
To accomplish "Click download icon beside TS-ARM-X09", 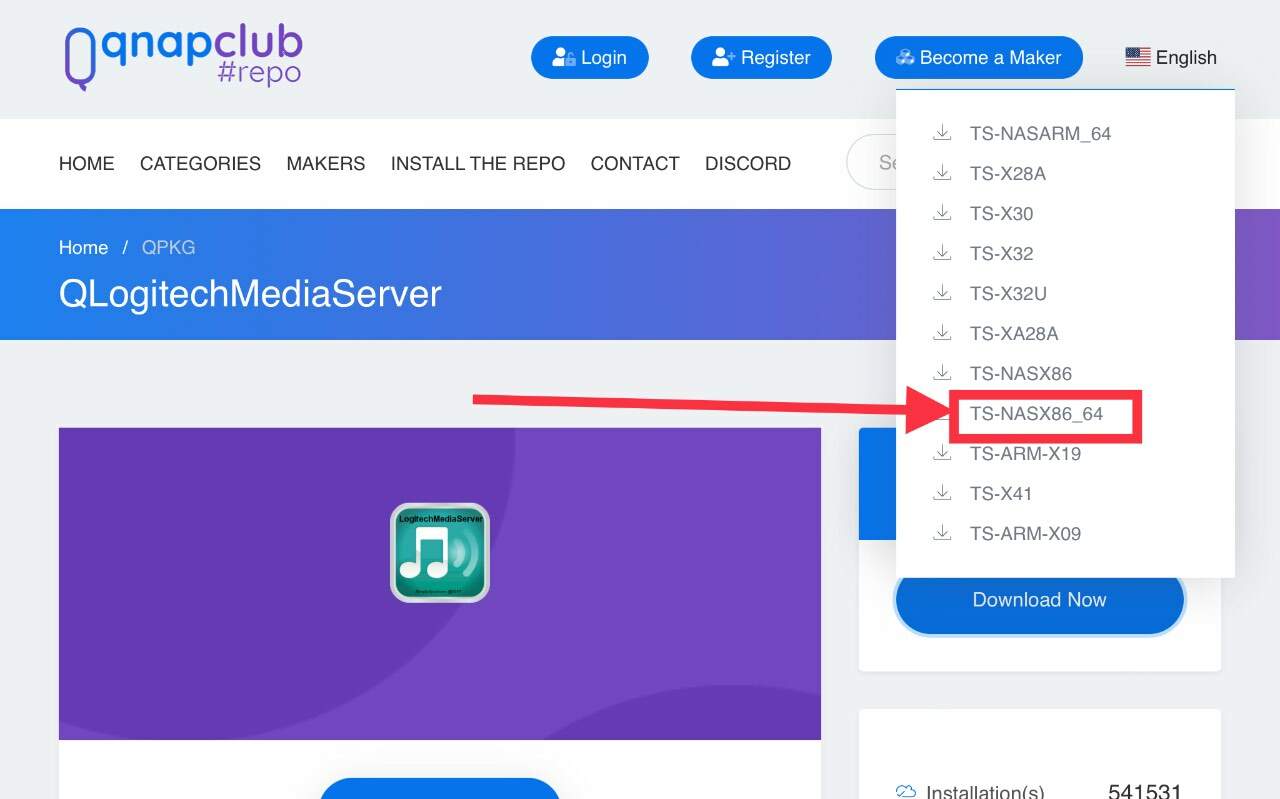I will point(942,533).
